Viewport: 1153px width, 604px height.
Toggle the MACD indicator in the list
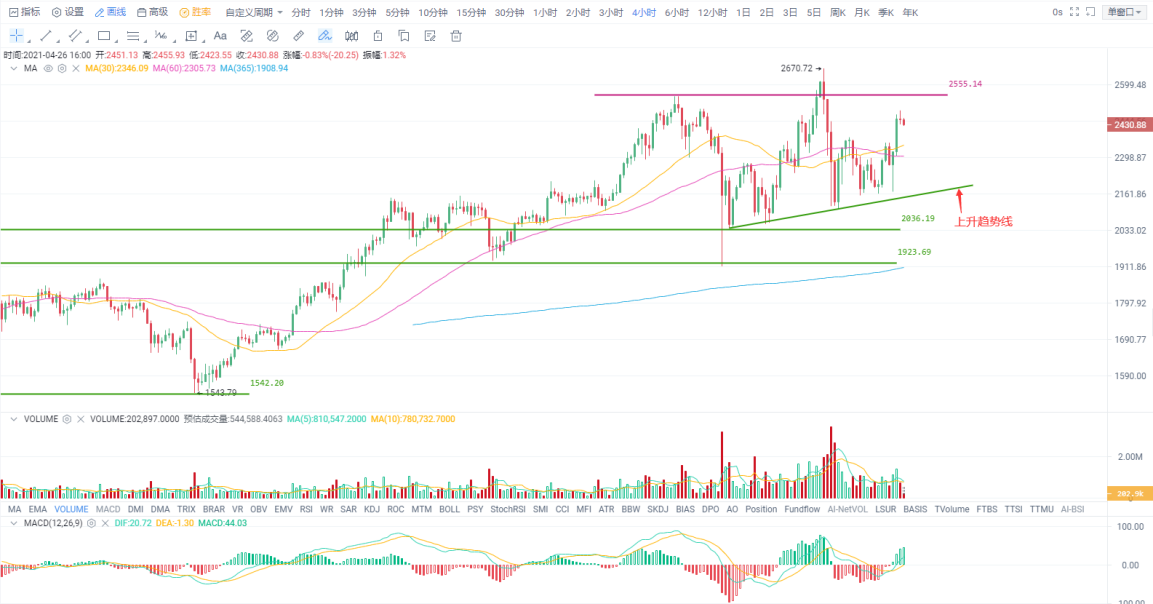coord(108,509)
